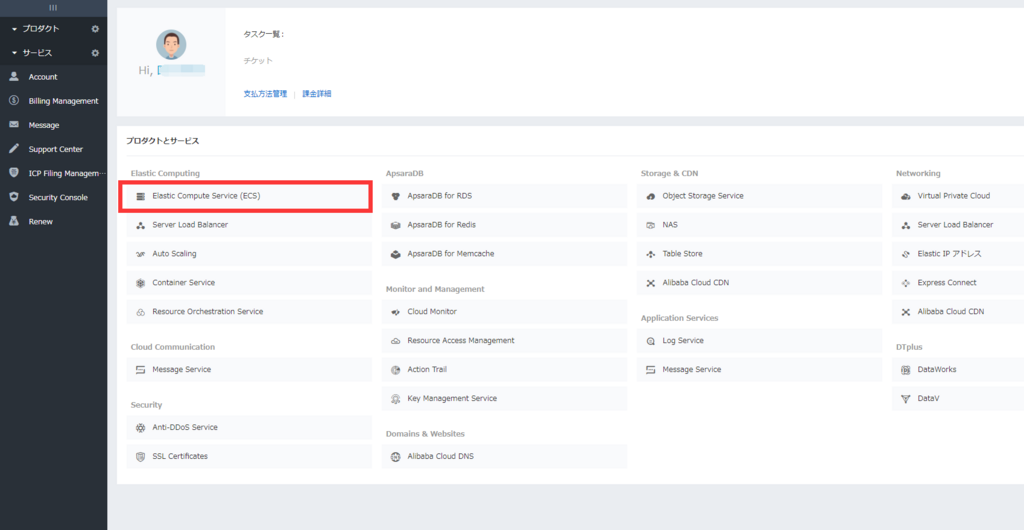Click the Auto Scaling icon
Viewport: 1024px width, 530px height.
pos(140,254)
